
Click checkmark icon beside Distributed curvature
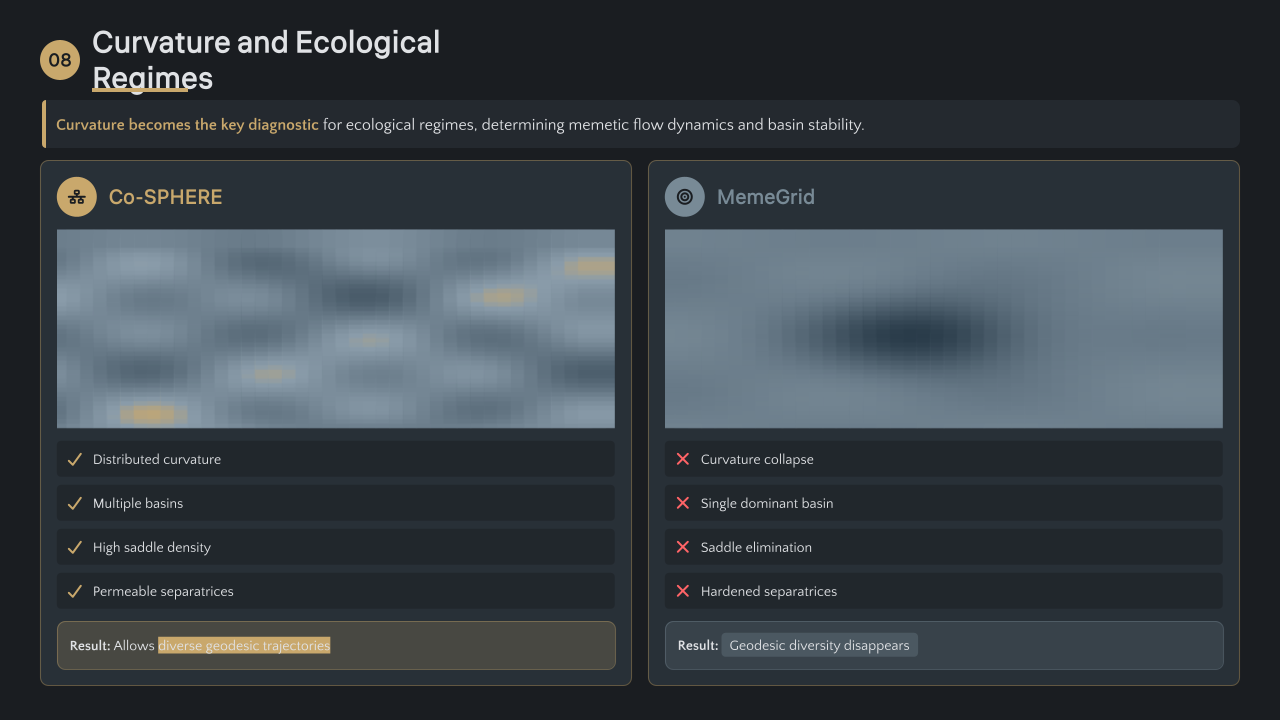pyautogui.click(x=74, y=459)
